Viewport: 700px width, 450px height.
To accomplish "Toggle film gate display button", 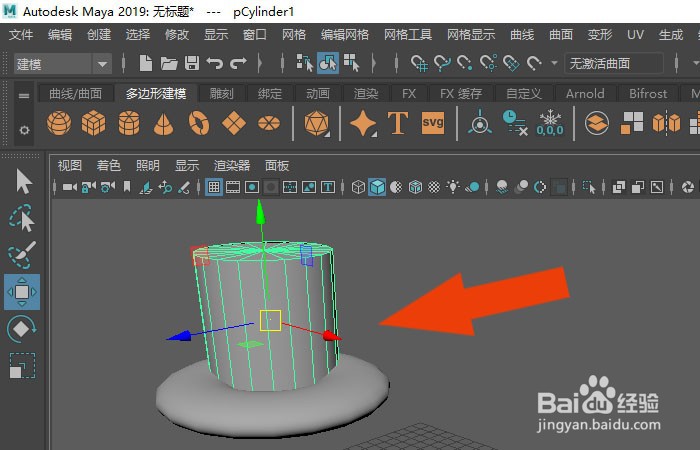I will (233, 187).
